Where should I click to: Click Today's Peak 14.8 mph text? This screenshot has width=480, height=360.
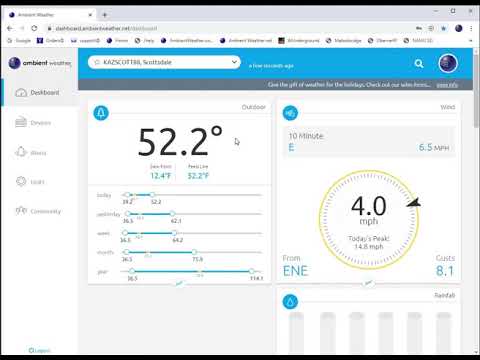(x=369, y=243)
